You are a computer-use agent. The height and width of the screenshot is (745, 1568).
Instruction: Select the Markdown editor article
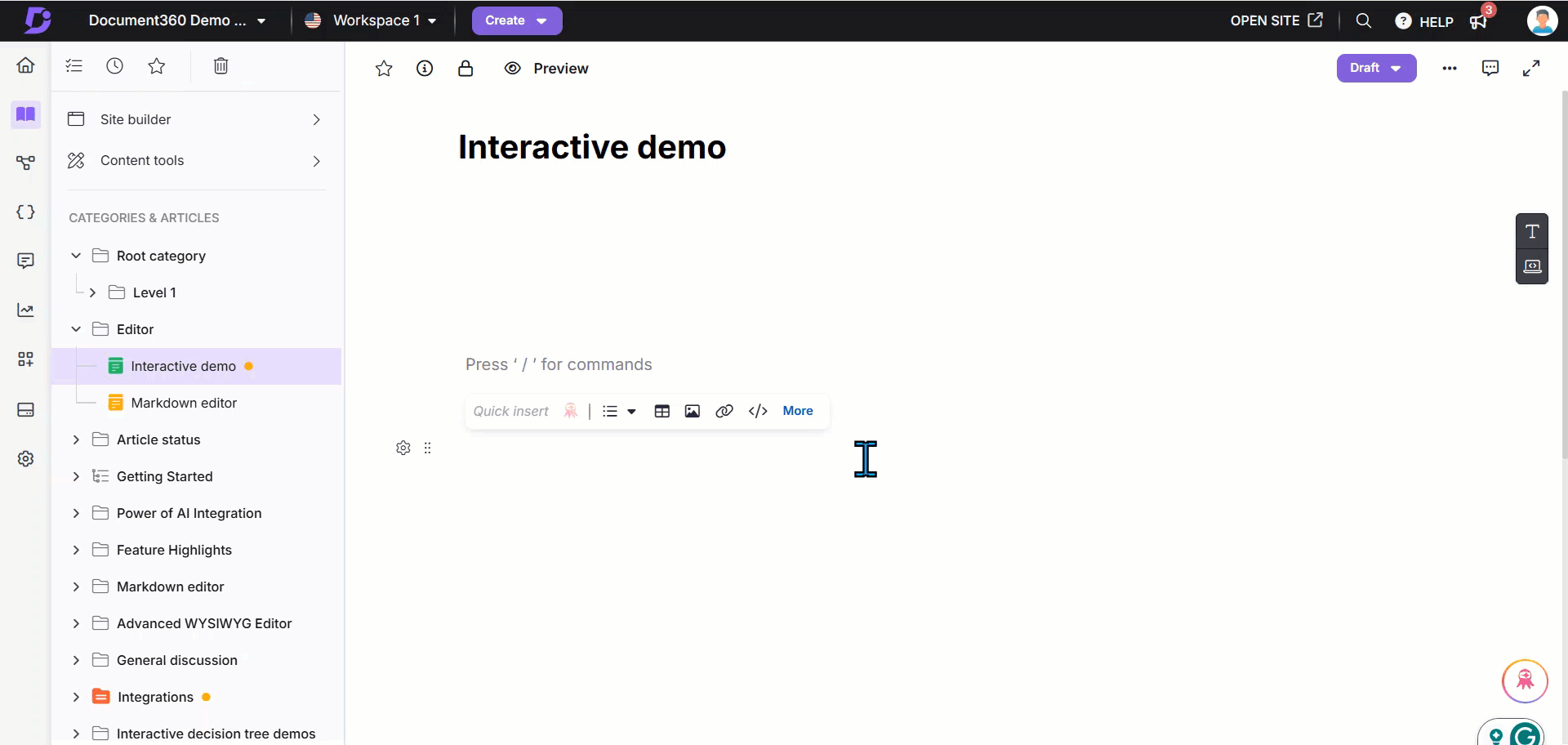[x=182, y=402]
